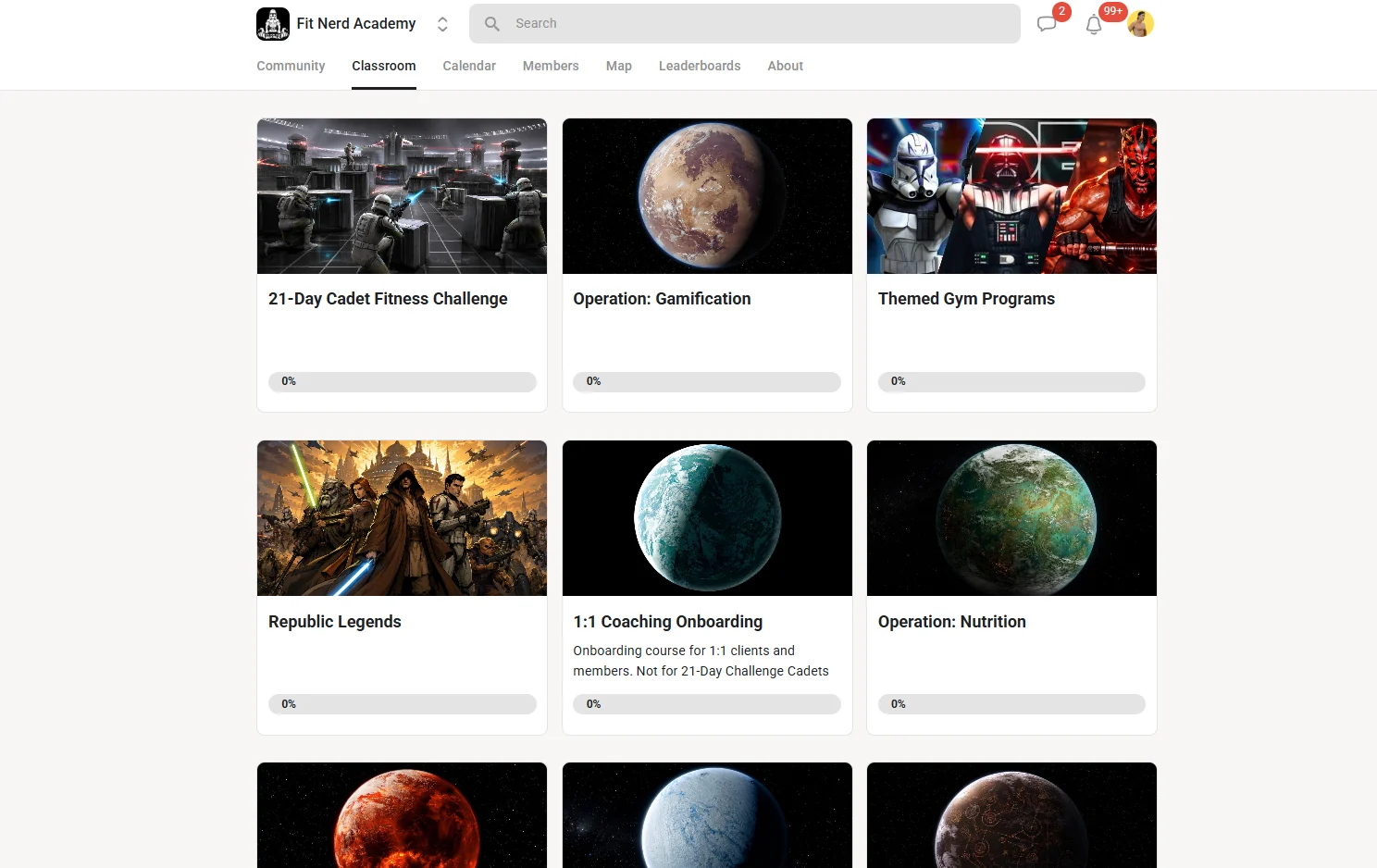Viewport: 1377px width, 868px height.
Task: Click the 21-Day Cadet Fitness Challenge title
Action: point(388,299)
